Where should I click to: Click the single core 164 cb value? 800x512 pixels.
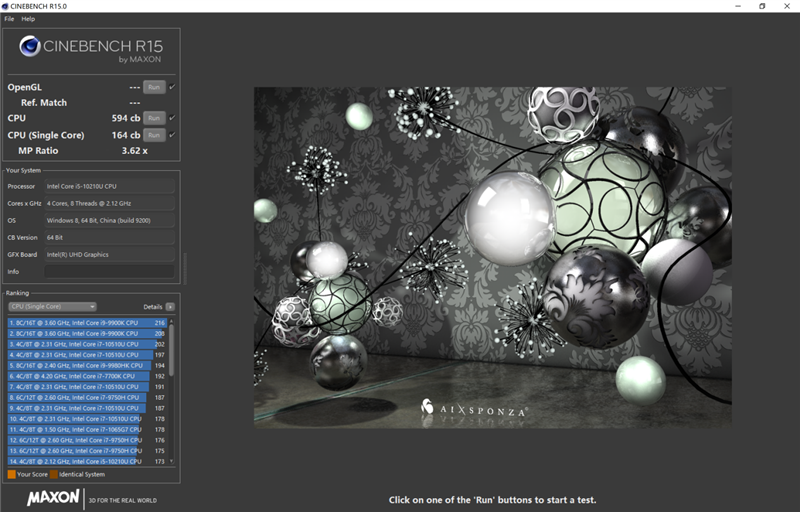(x=126, y=135)
